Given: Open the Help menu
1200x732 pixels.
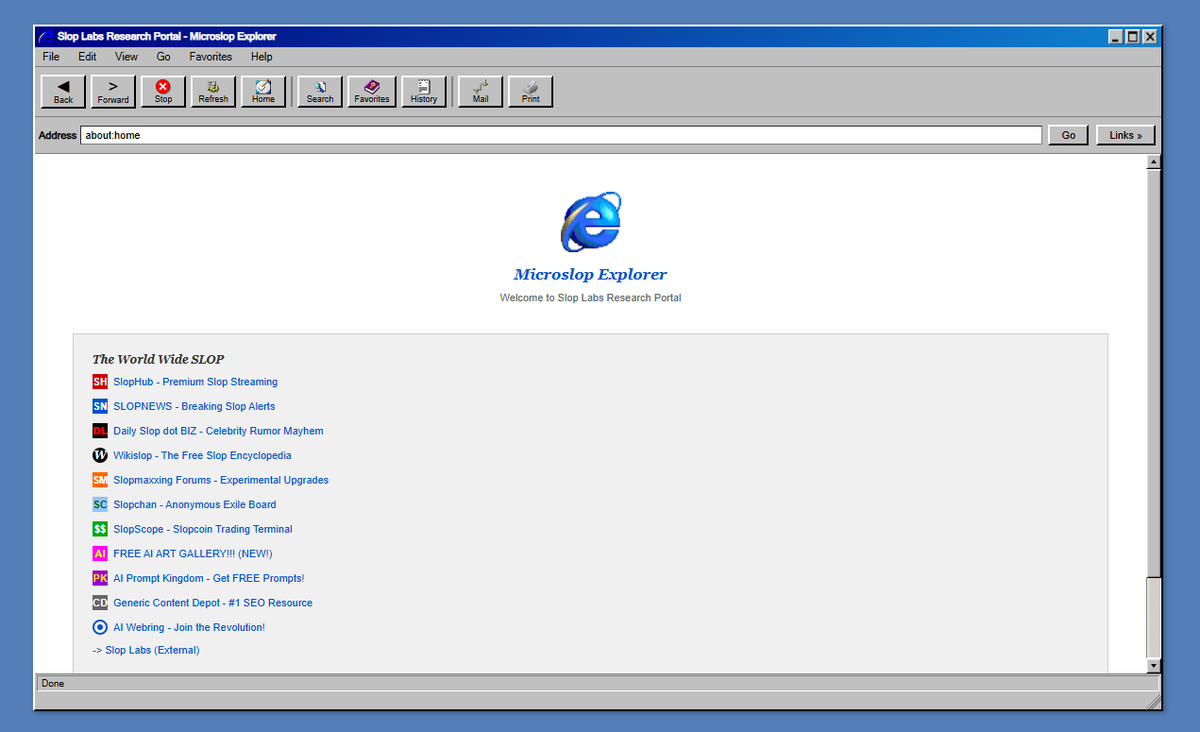Looking at the screenshot, I should point(262,57).
